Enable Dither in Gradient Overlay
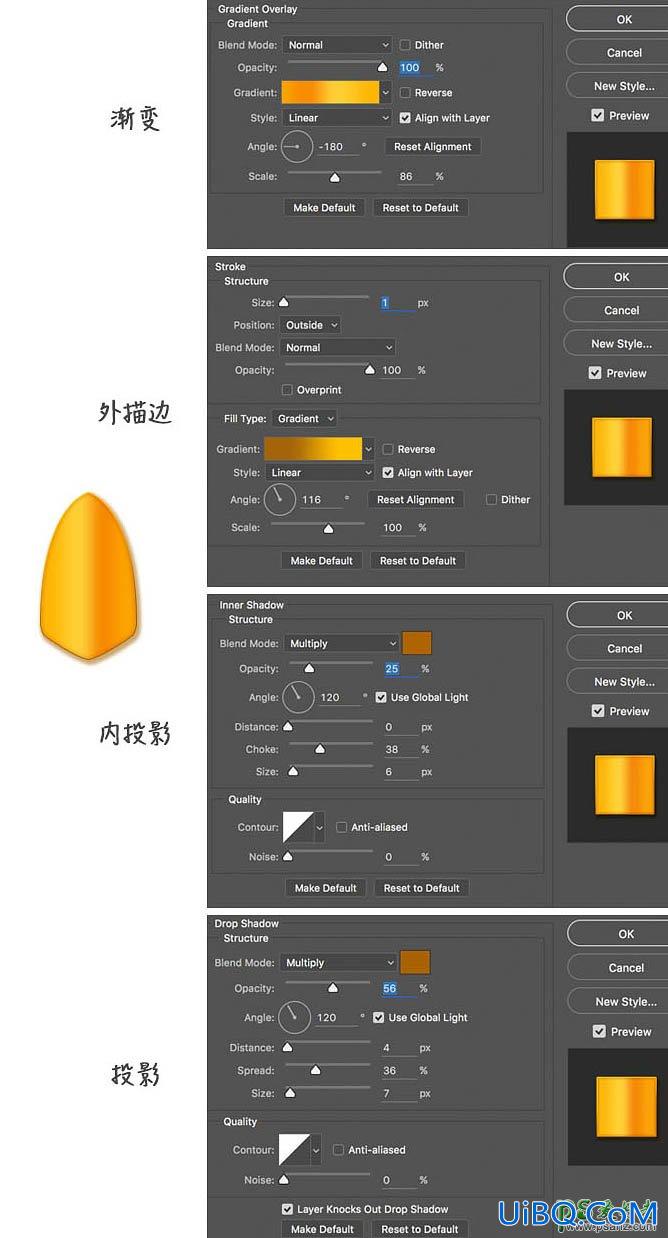 [x=405, y=45]
